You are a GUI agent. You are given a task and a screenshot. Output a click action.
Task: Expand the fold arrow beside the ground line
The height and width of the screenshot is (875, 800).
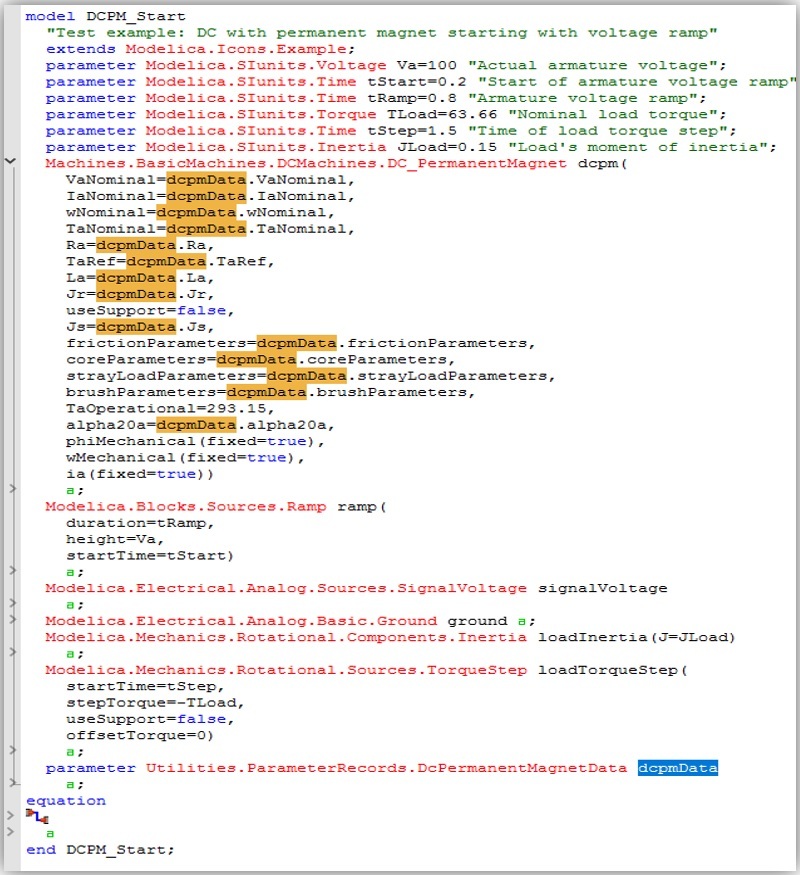coord(12,619)
